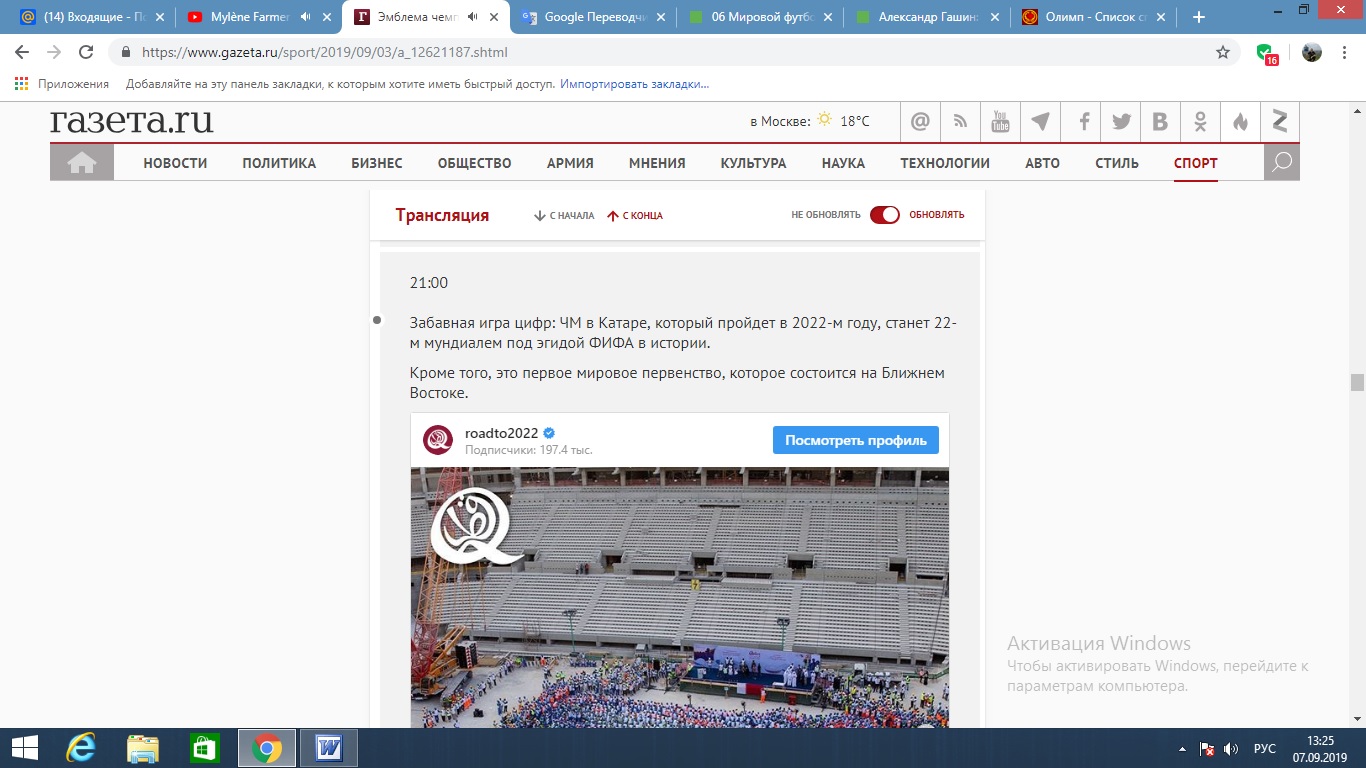Viewport: 1366px width, 768px height.
Task: Open ПОЛИТИКА section
Action: (279, 163)
